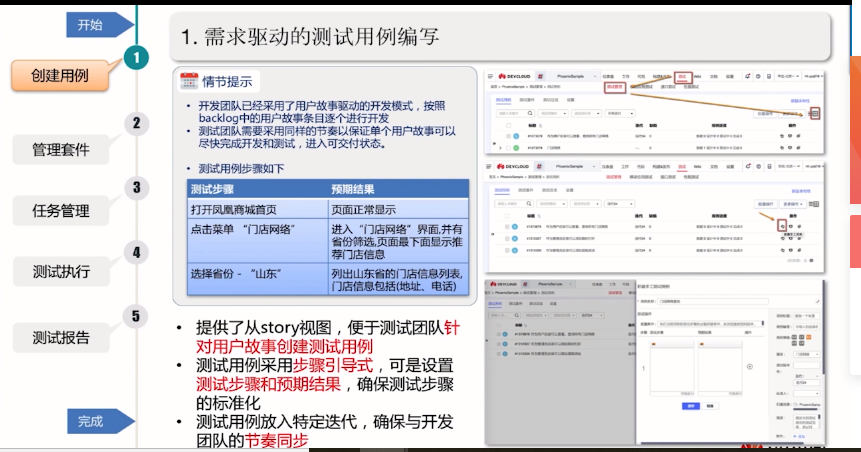Viewport: 861px width, 452px height.
Task: Open user account dropdown in top screenshot
Action: coord(813,76)
